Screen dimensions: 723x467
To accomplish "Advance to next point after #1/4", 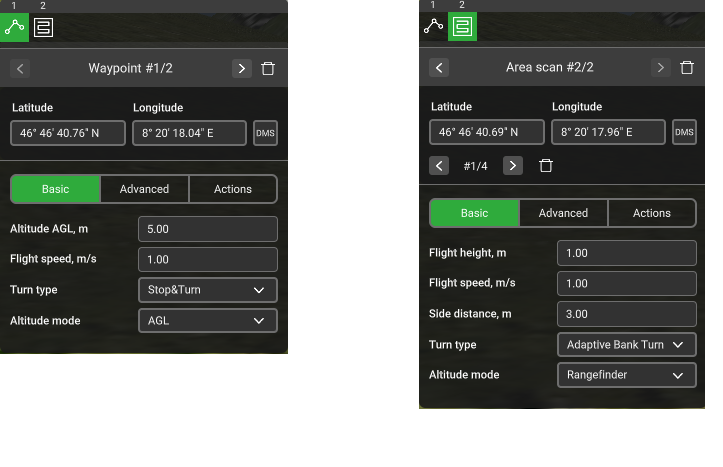I will tap(512, 166).
